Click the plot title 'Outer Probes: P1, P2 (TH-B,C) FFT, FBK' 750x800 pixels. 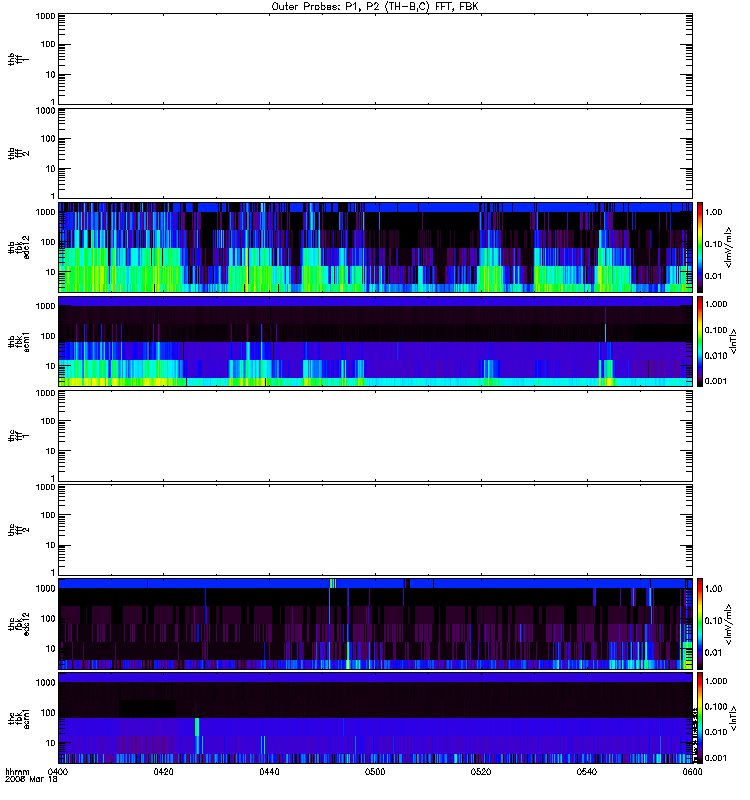coord(375,7)
